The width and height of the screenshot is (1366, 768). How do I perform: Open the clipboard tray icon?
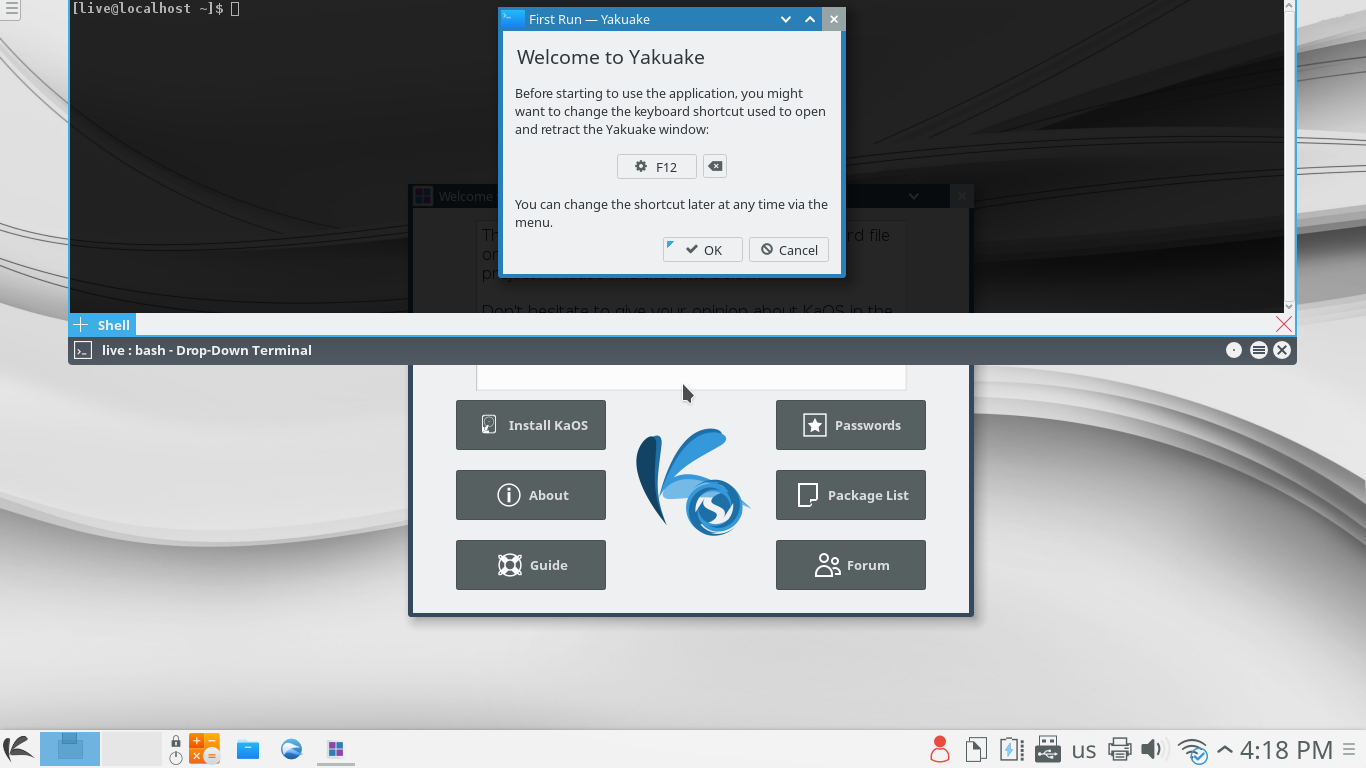976,749
